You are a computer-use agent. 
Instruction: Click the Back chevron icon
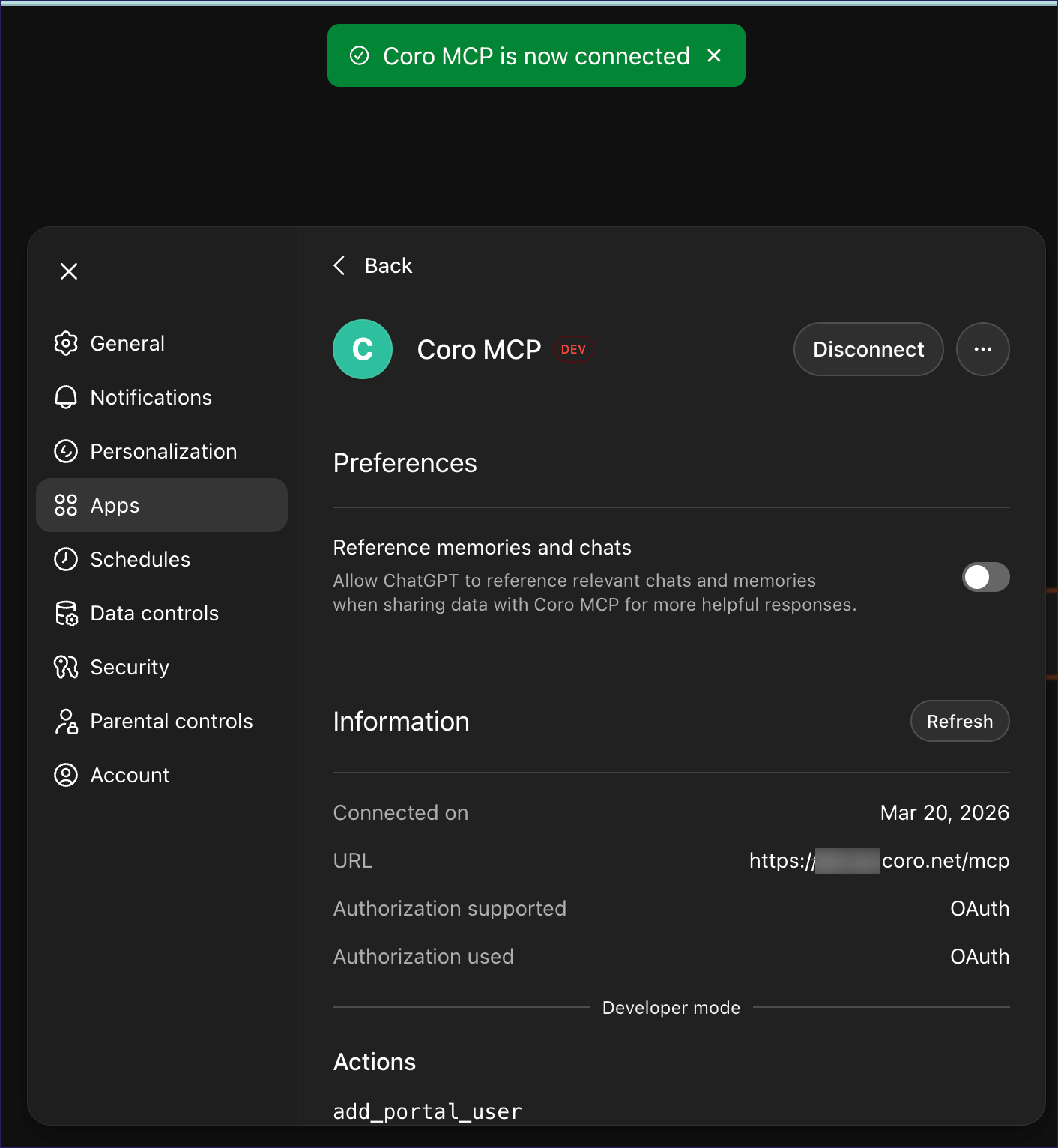[x=339, y=265]
